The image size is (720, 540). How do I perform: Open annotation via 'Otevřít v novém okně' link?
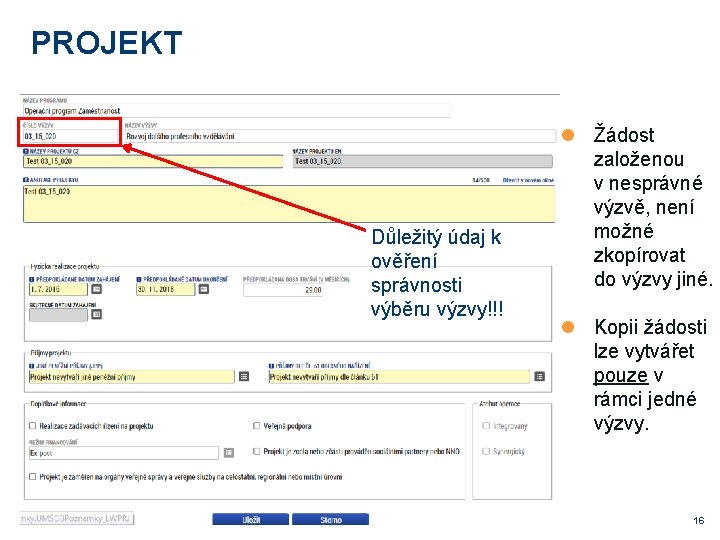coord(528,180)
